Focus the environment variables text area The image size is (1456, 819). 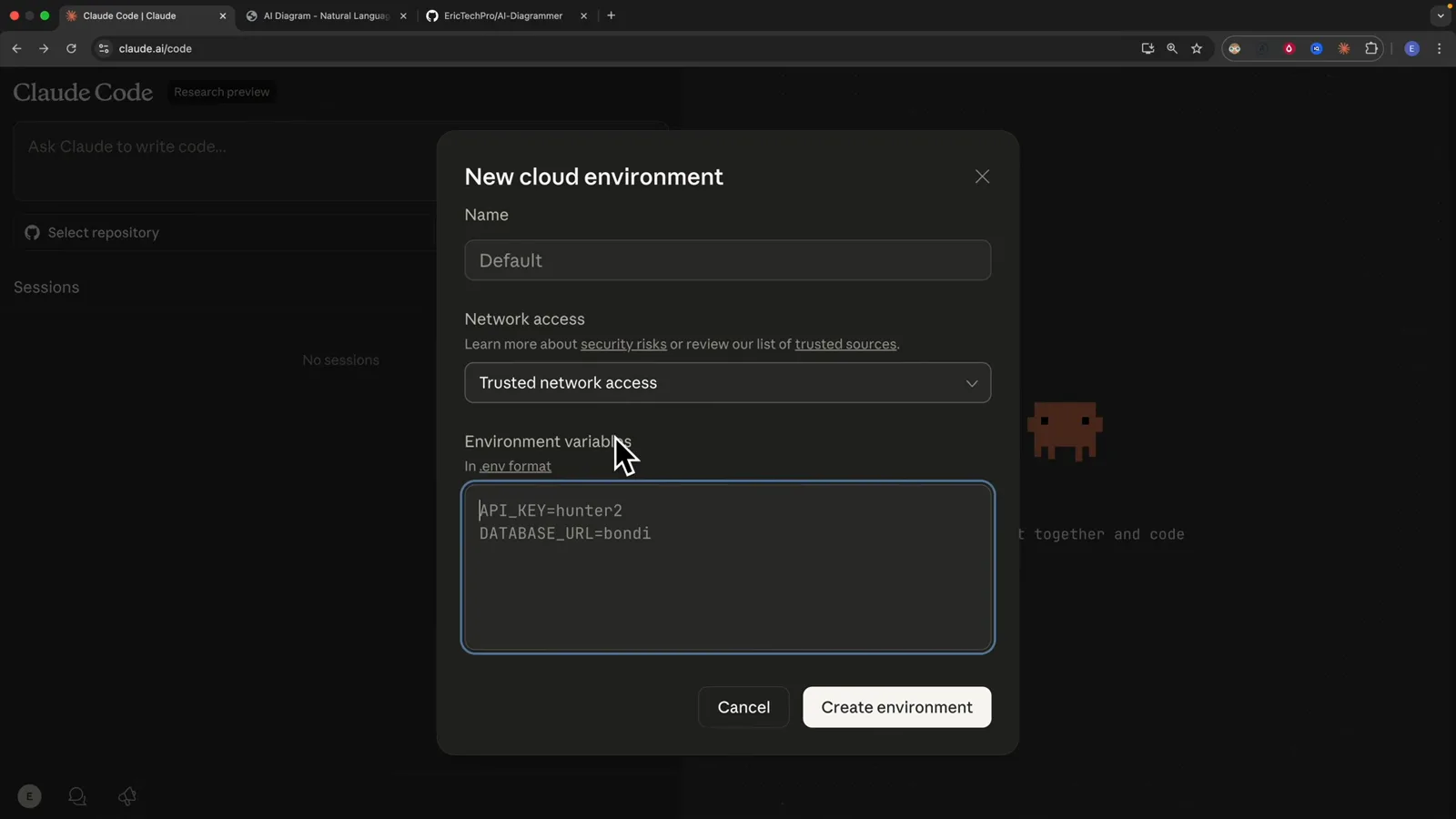[x=727, y=567]
